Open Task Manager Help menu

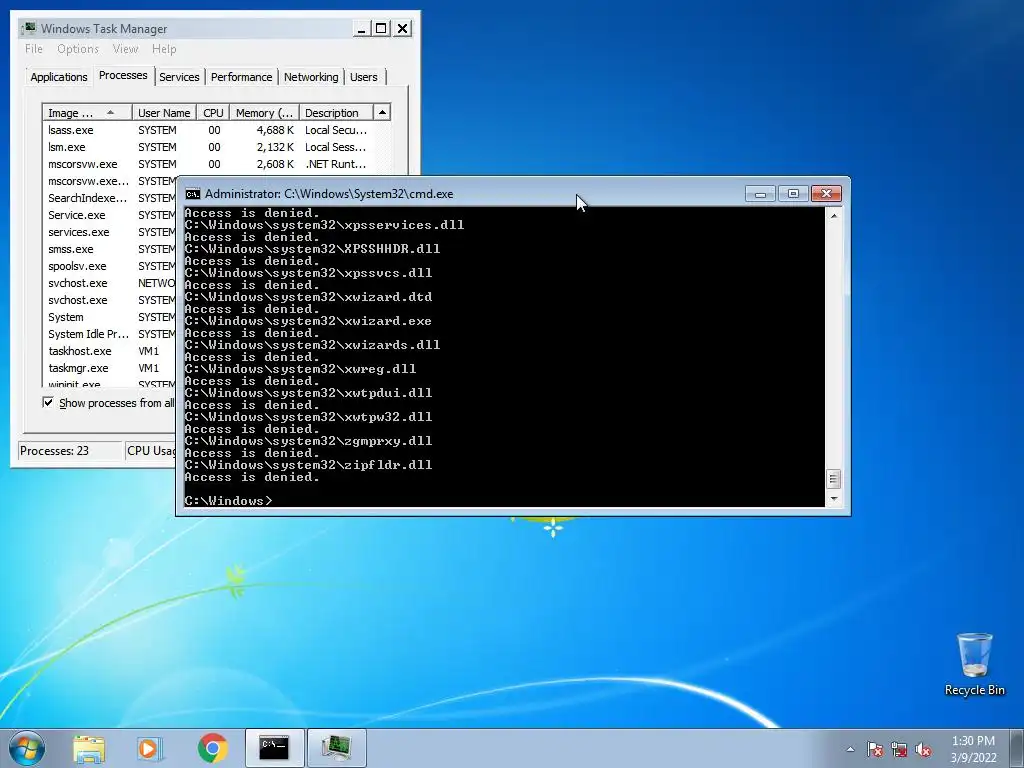(164, 49)
